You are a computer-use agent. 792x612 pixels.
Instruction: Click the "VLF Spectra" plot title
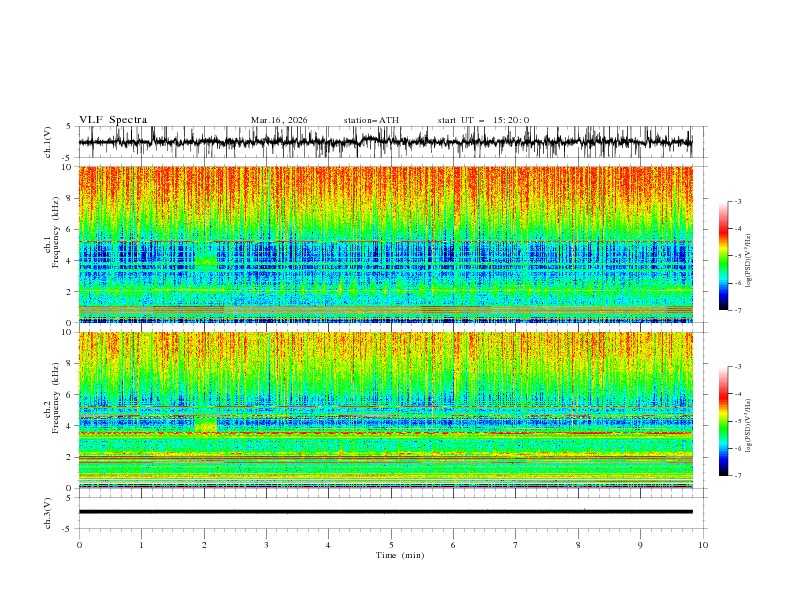[x=113, y=120]
